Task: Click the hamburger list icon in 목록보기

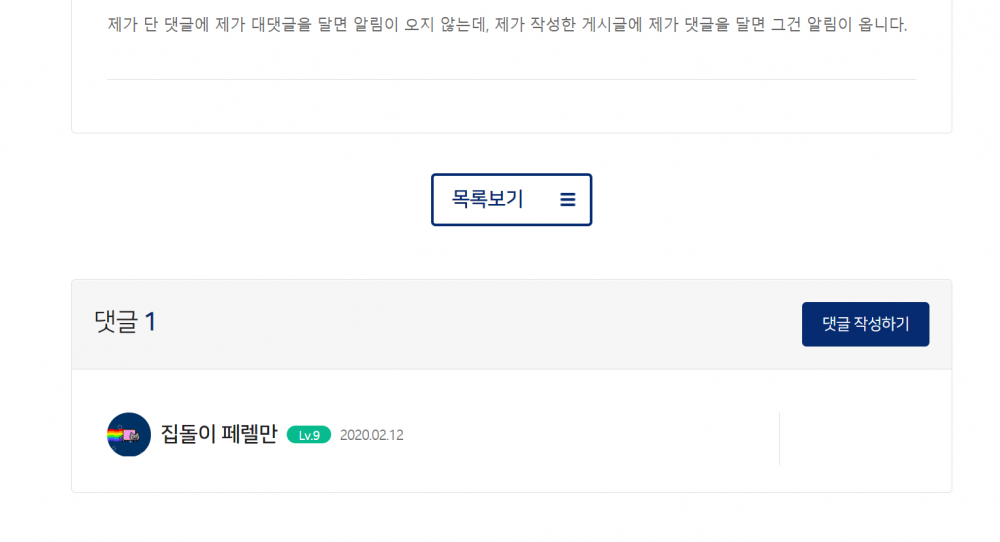Action: pos(568,200)
